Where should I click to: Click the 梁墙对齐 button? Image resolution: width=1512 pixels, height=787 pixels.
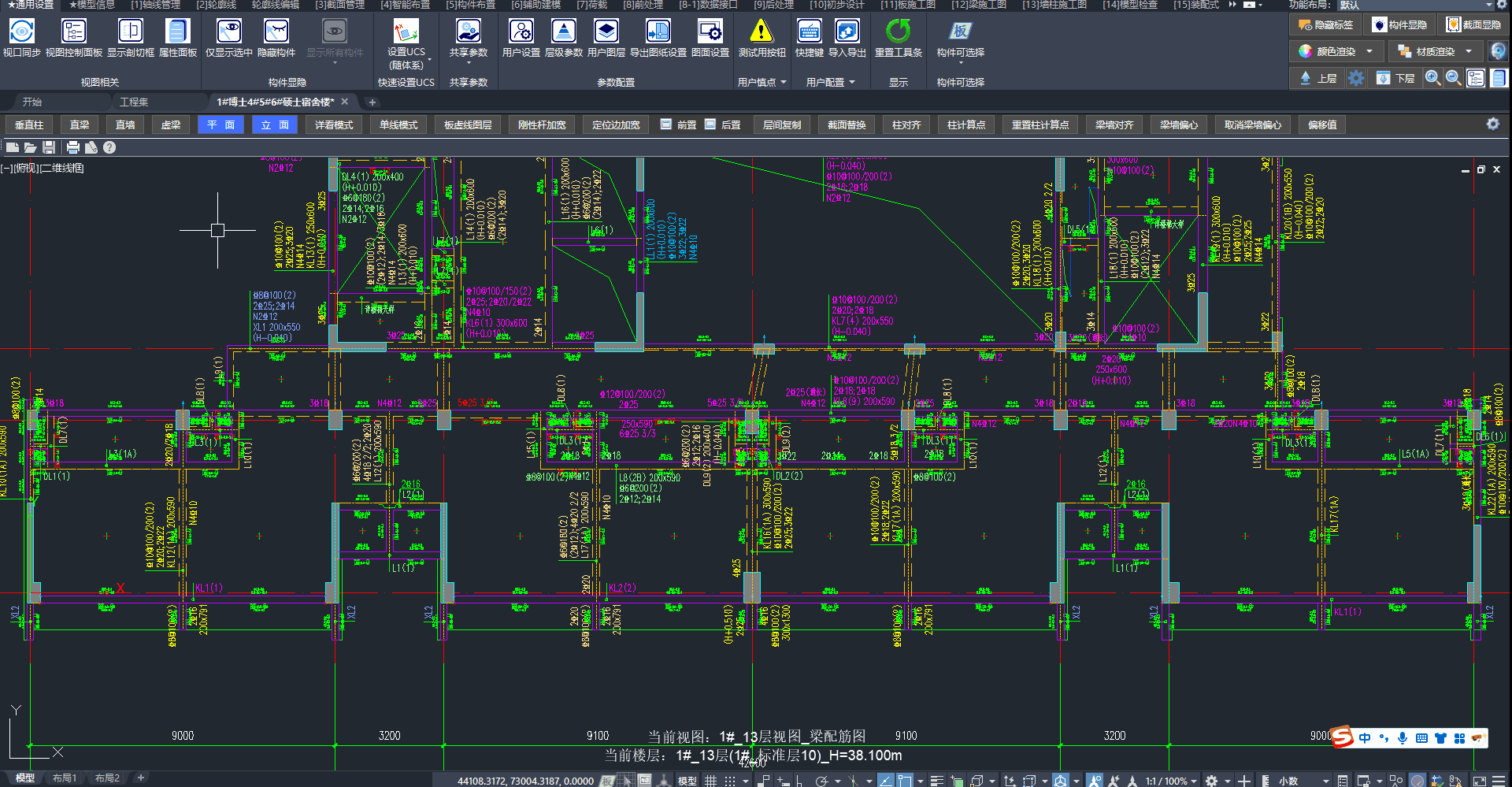coord(1114,125)
